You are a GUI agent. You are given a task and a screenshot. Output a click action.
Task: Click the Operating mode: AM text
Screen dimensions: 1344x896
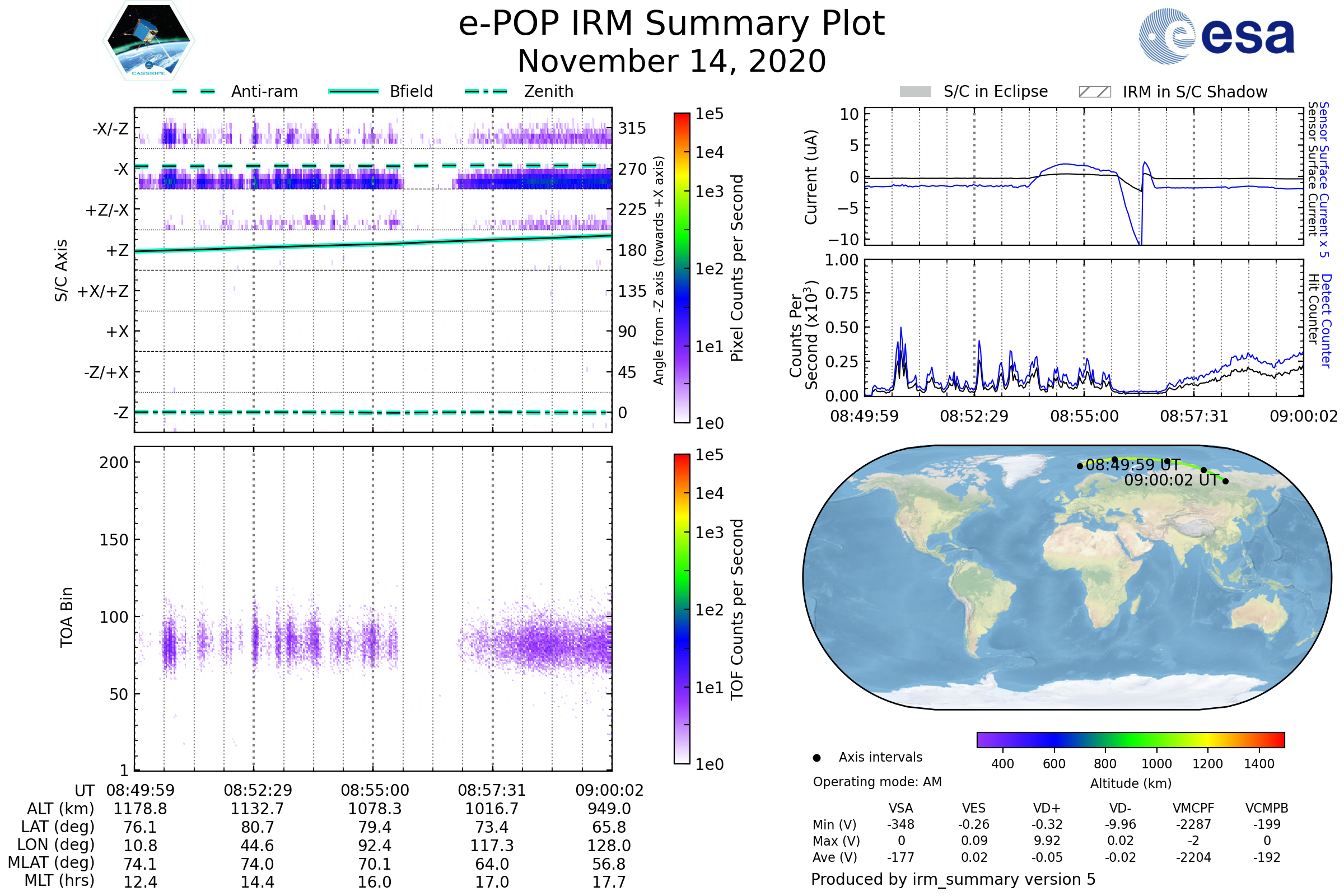(877, 782)
